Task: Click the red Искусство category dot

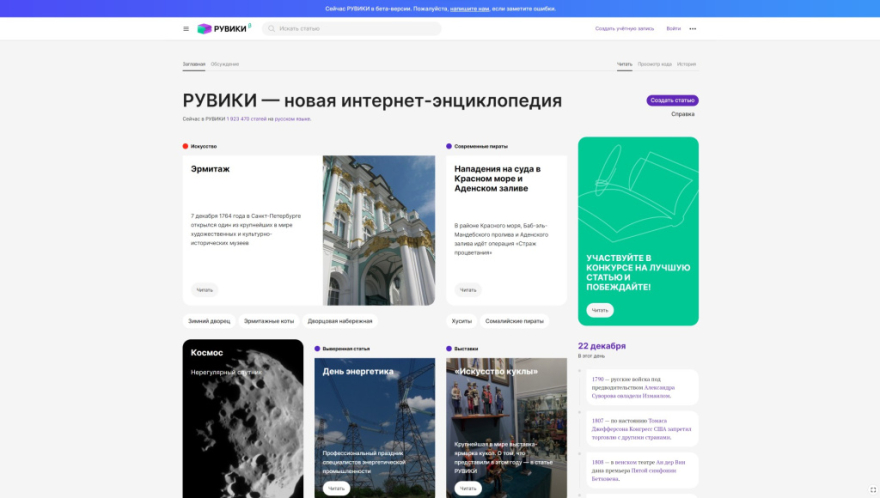Action: pos(185,146)
